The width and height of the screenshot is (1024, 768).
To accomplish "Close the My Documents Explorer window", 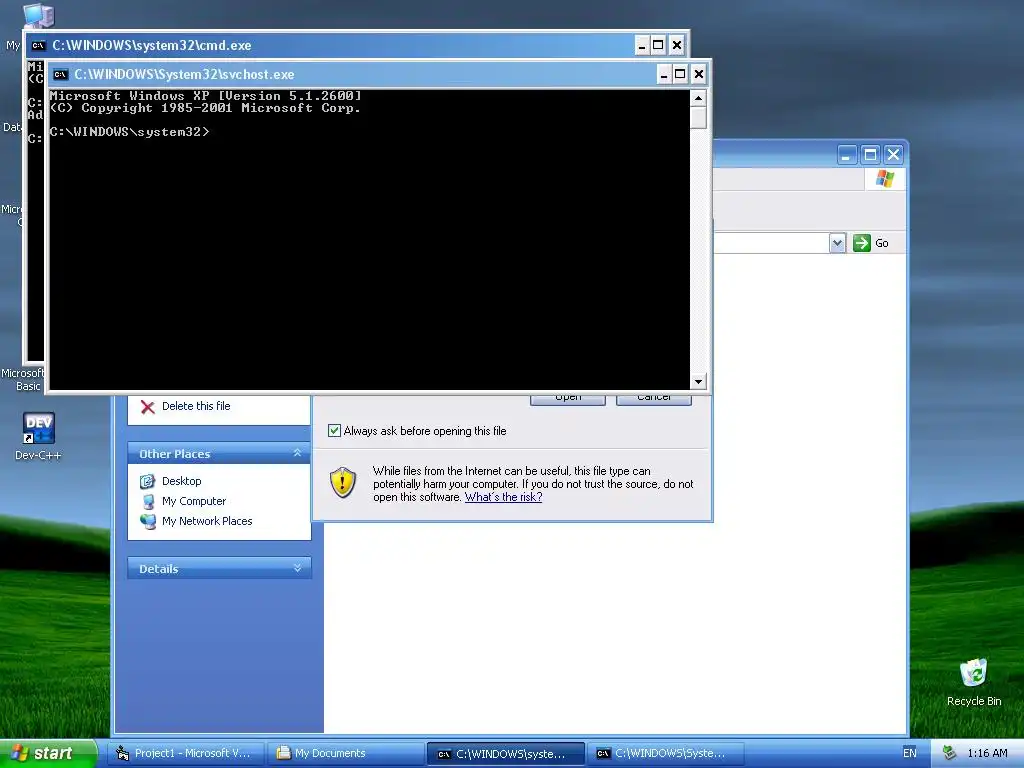I will click(893, 155).
